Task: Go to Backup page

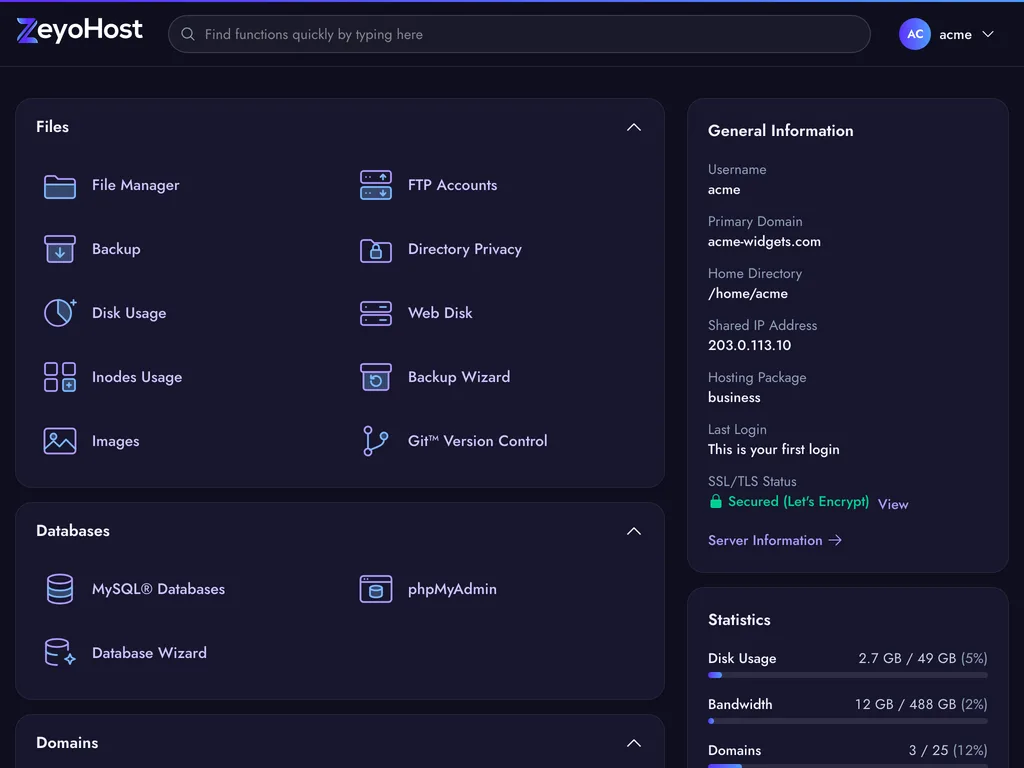Action: click(x=116, y=249)
